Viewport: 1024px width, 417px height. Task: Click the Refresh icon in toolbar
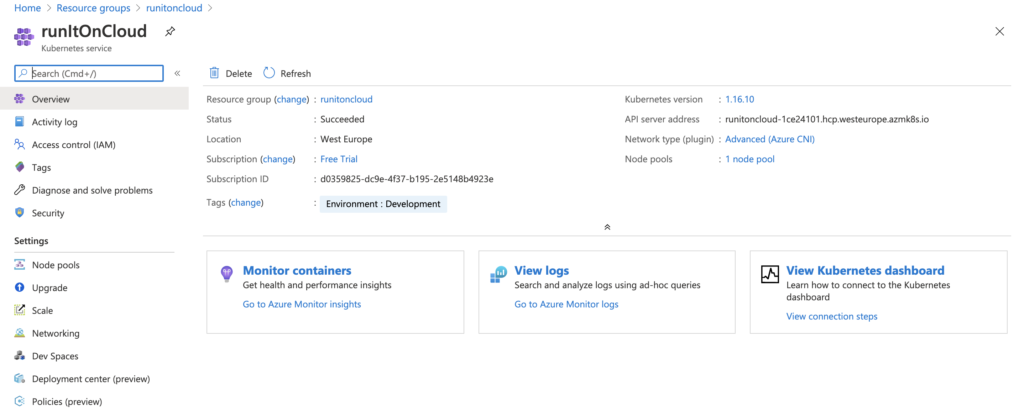click(x=269, y=73)
